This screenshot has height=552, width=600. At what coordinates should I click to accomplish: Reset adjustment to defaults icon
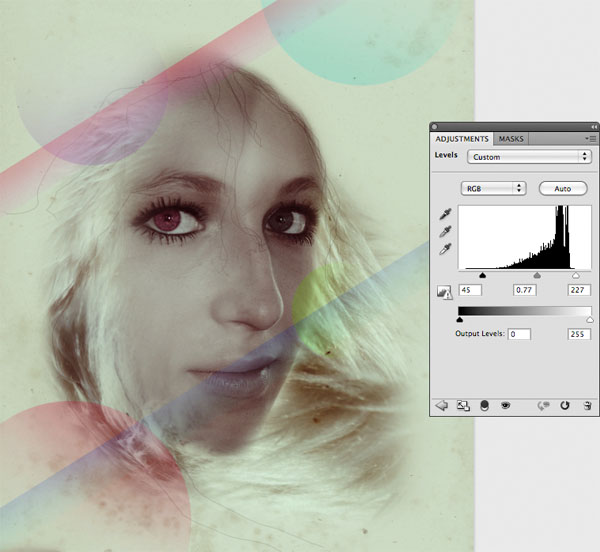click(565, 405)
